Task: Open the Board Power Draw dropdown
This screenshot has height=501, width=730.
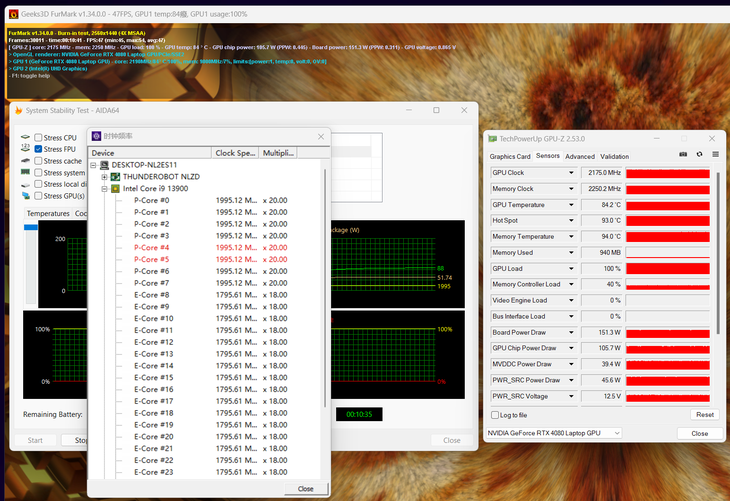Action: click(x=571, y=332)
